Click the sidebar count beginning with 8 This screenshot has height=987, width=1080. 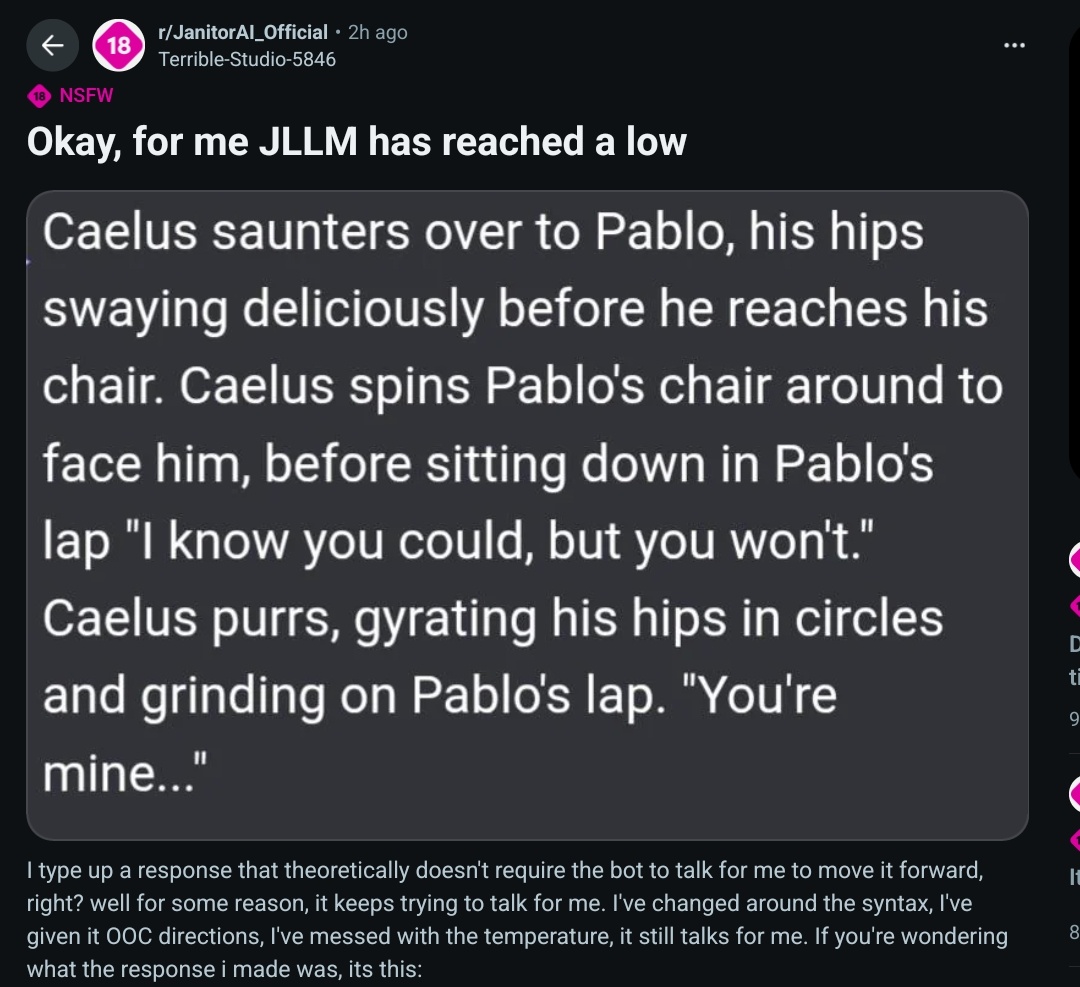click(x=1074, y=932)
